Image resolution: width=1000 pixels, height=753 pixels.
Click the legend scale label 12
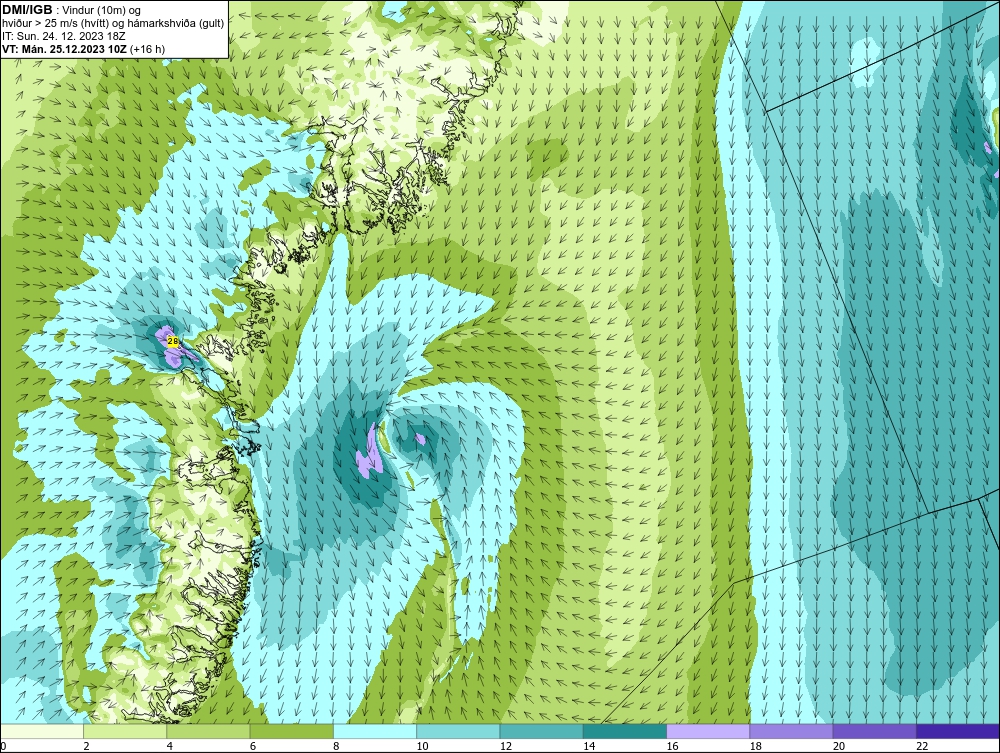click(505, 747)
